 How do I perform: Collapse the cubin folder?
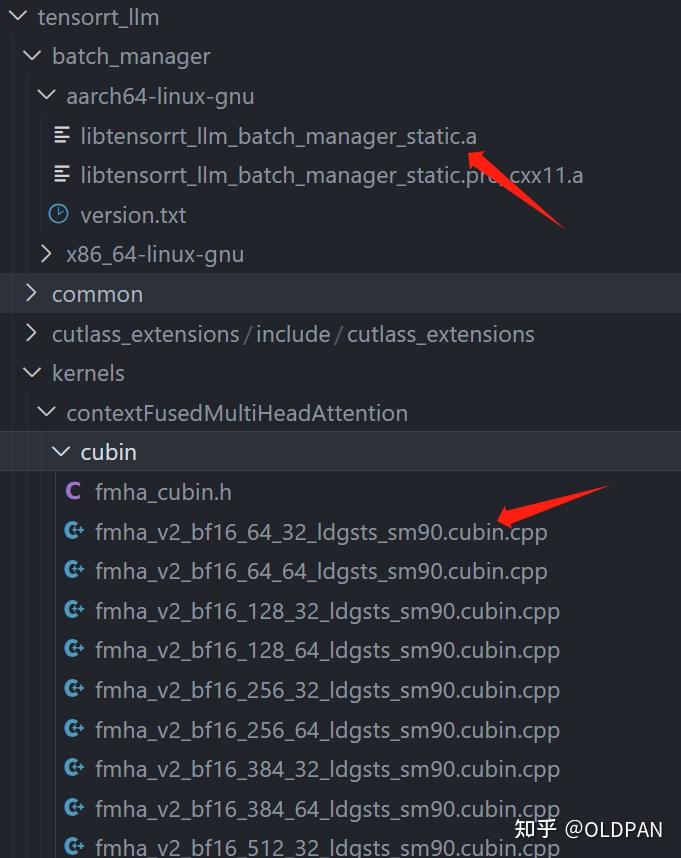tap(60, 452)
